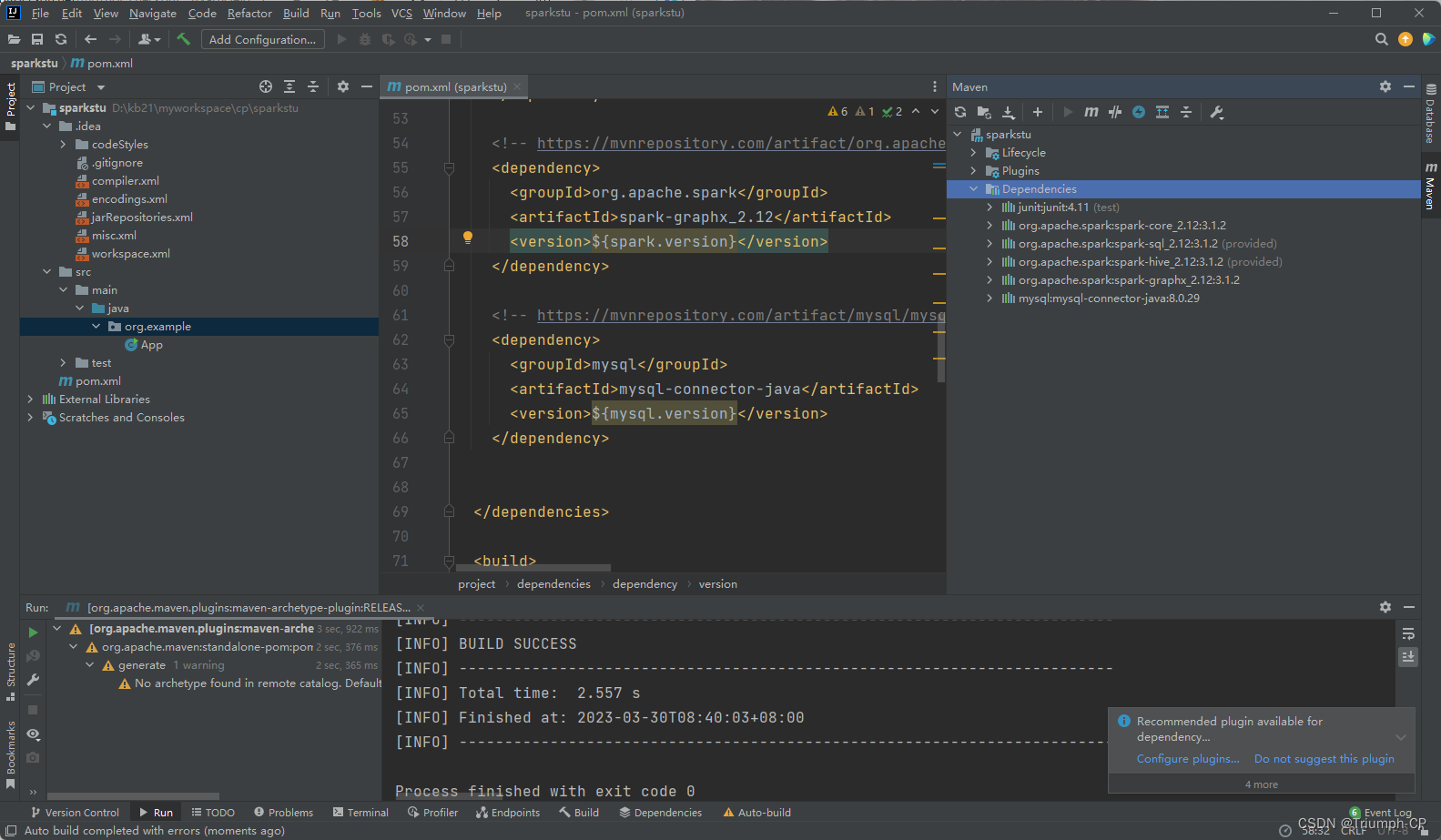Screen dimensions: 1441x840
Task: Open Project panel gear options
Action: click(x=343, y=86)
